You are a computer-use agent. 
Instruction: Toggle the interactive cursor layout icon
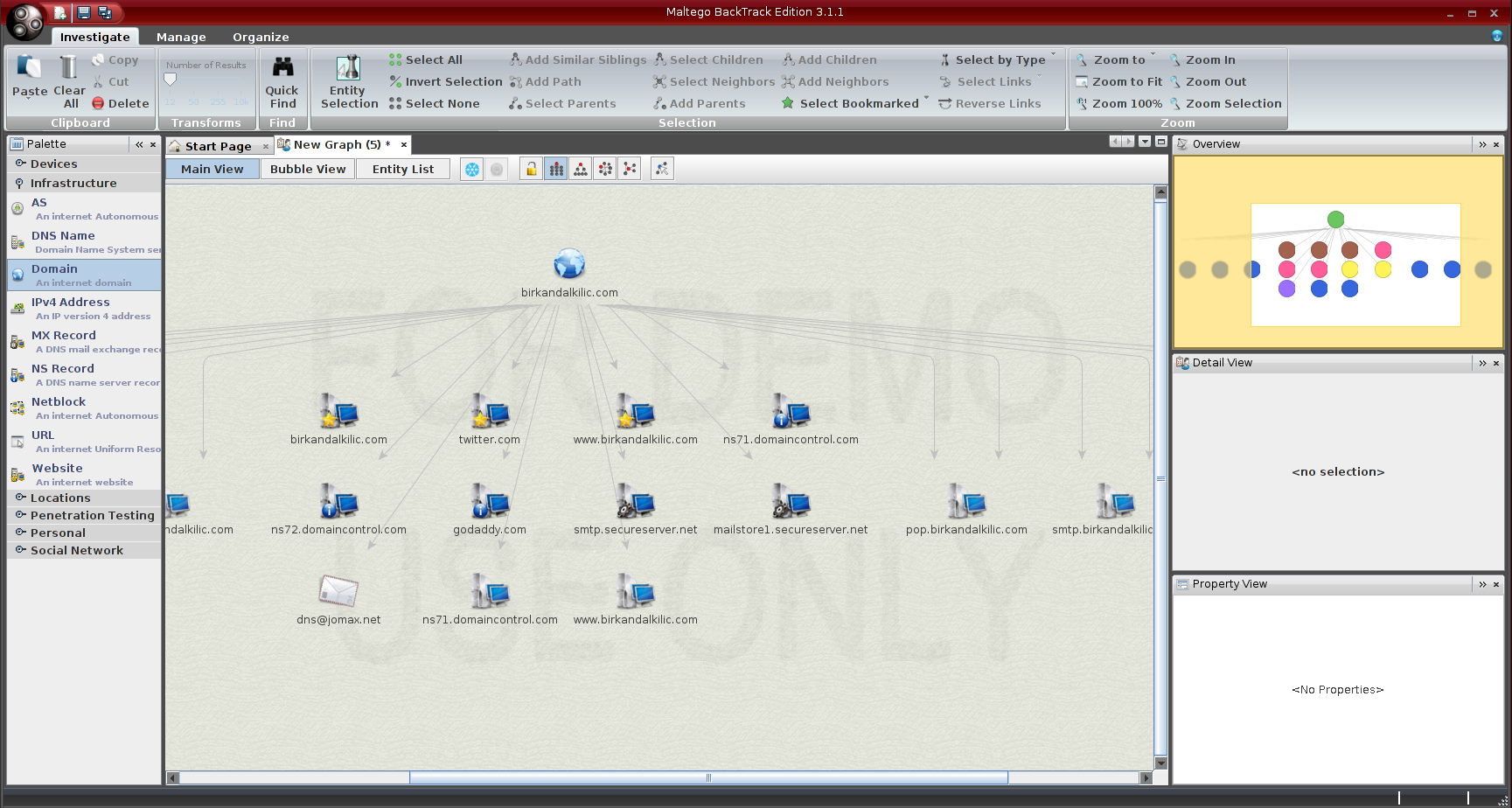tap(662, 169)
